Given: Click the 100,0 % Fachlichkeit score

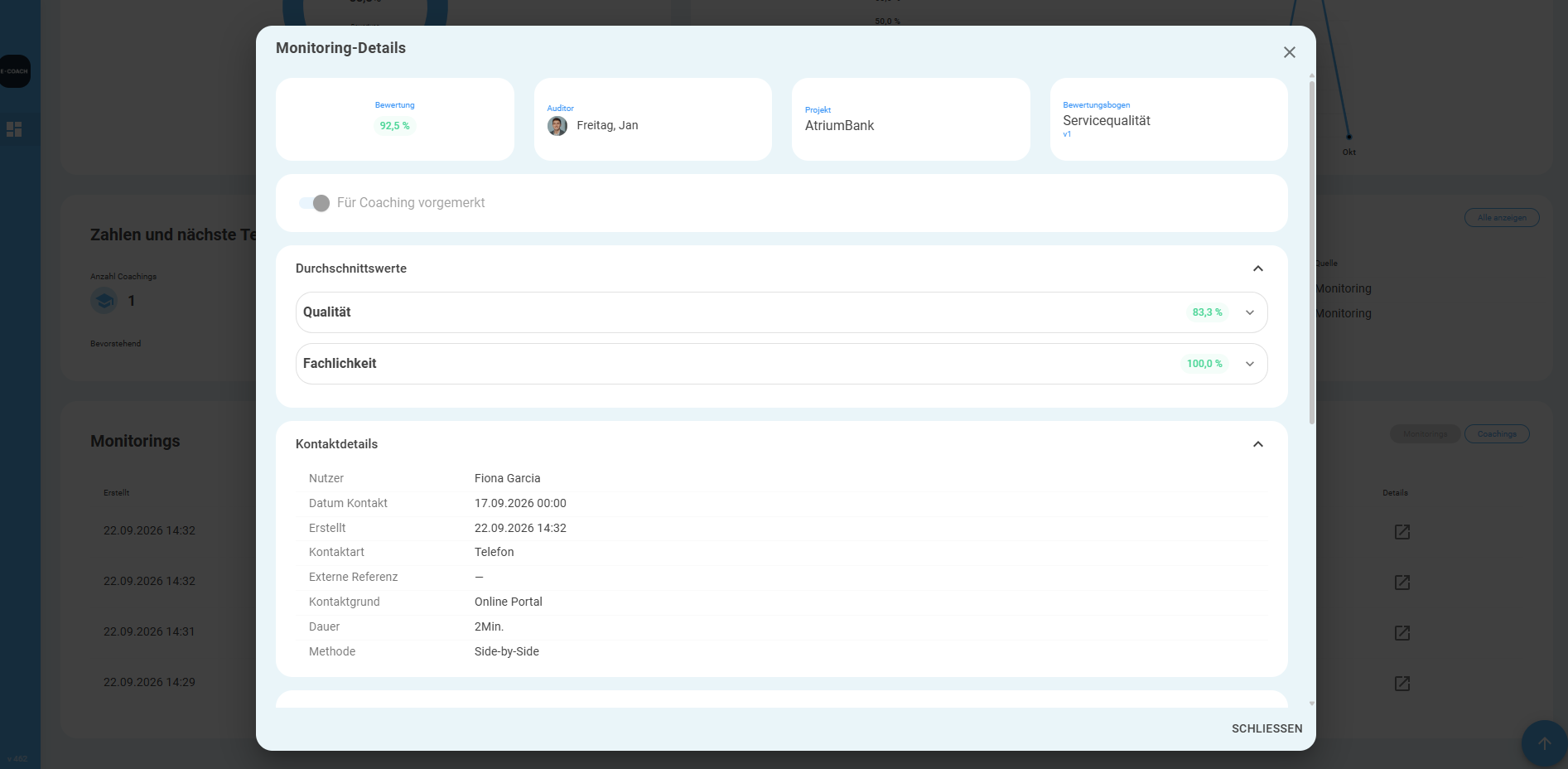Looking at the screenshot, I should 1204,364.
